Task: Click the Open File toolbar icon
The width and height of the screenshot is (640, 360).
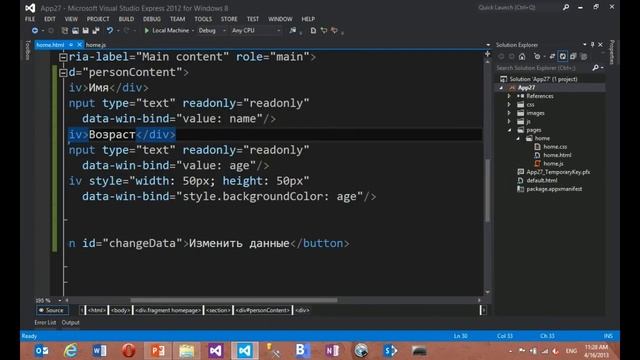Action: coord(75,31)
